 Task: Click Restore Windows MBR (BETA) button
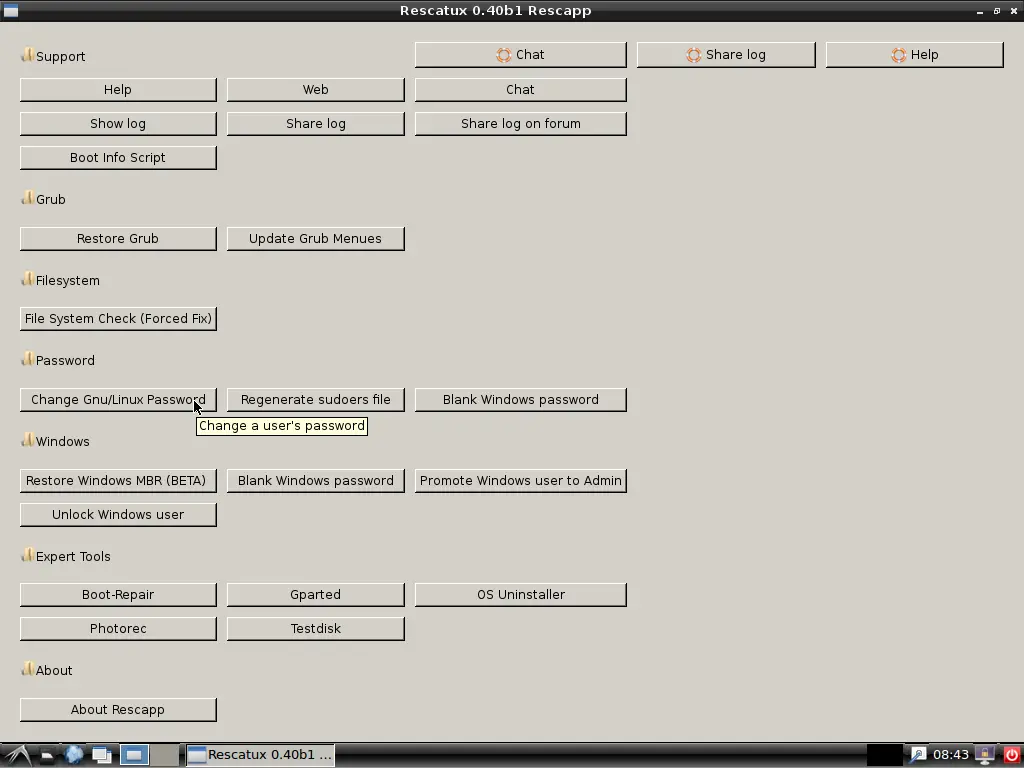(118, 481)
